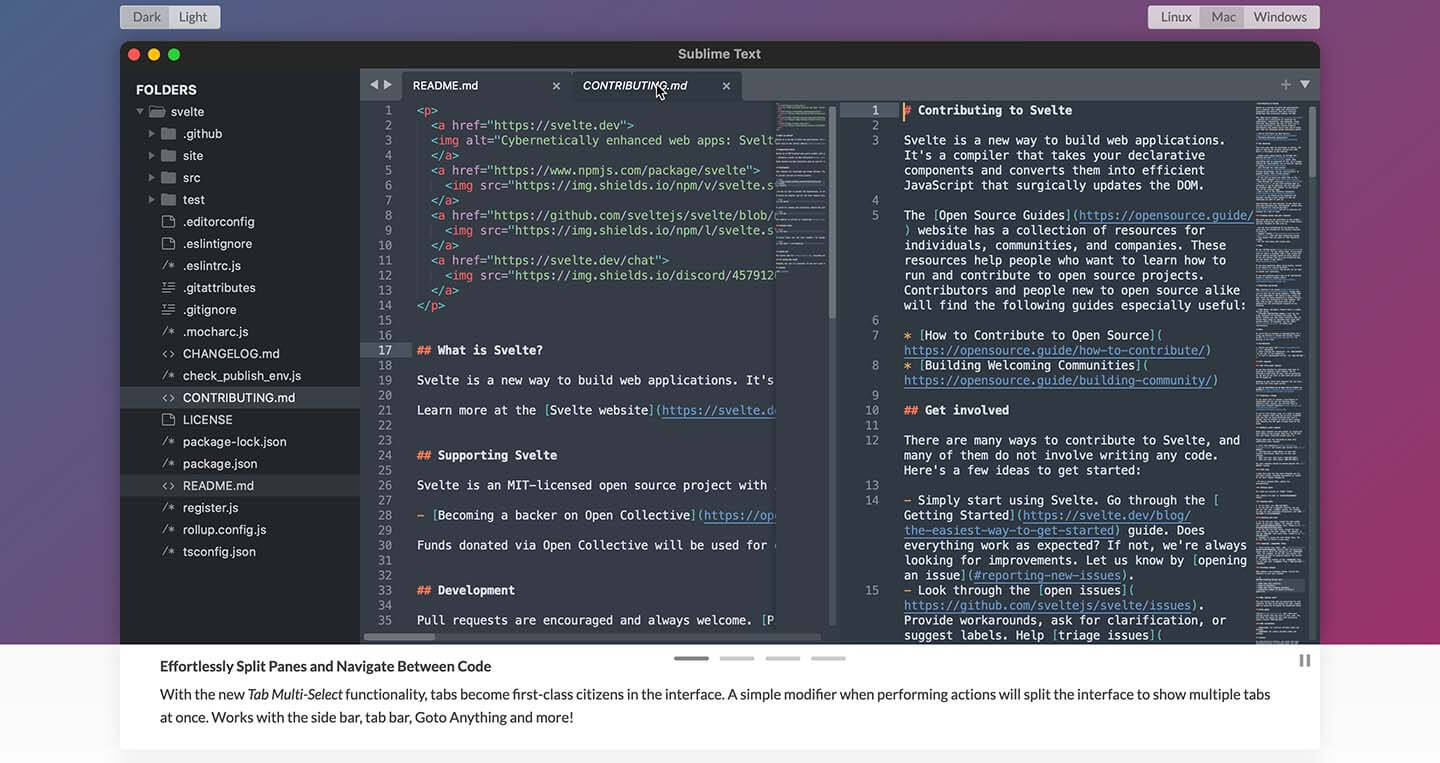This screenshot has height=763, width=1440.
Task: Click the CHANGELOG.md markup file icon
Action: 168,354
